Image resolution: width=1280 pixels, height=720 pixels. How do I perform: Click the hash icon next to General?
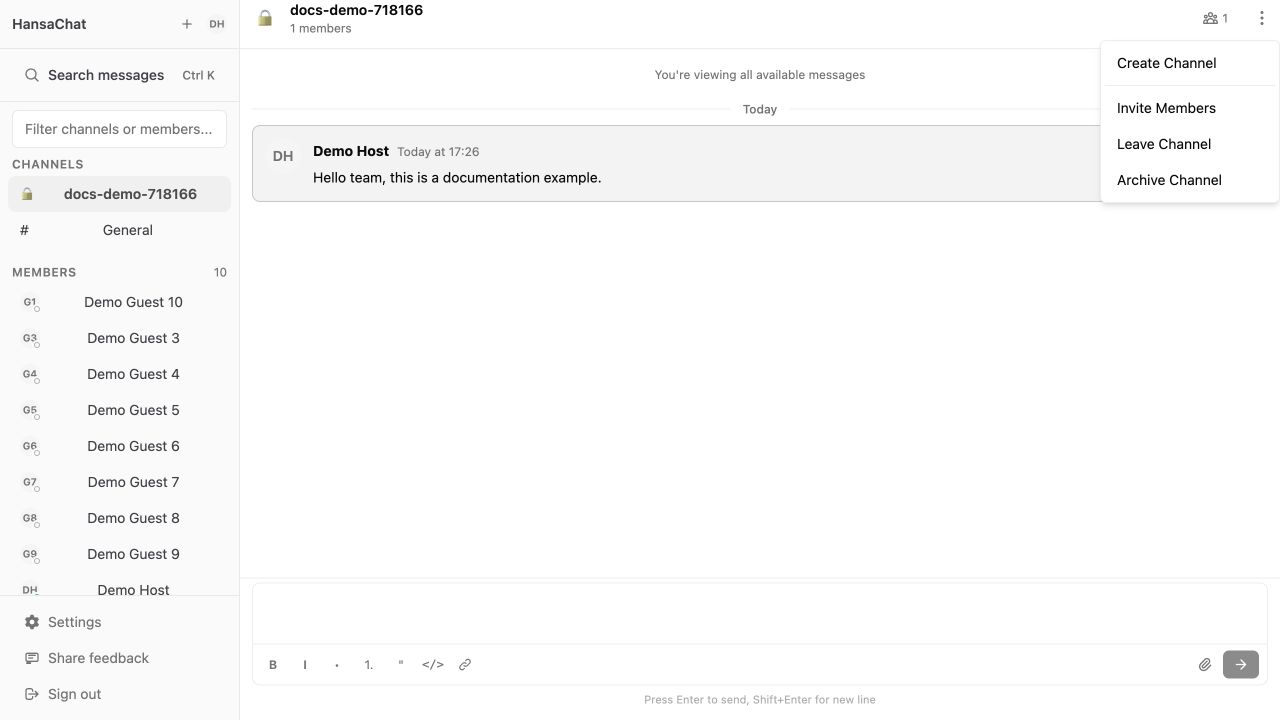[x=24, y=230]
